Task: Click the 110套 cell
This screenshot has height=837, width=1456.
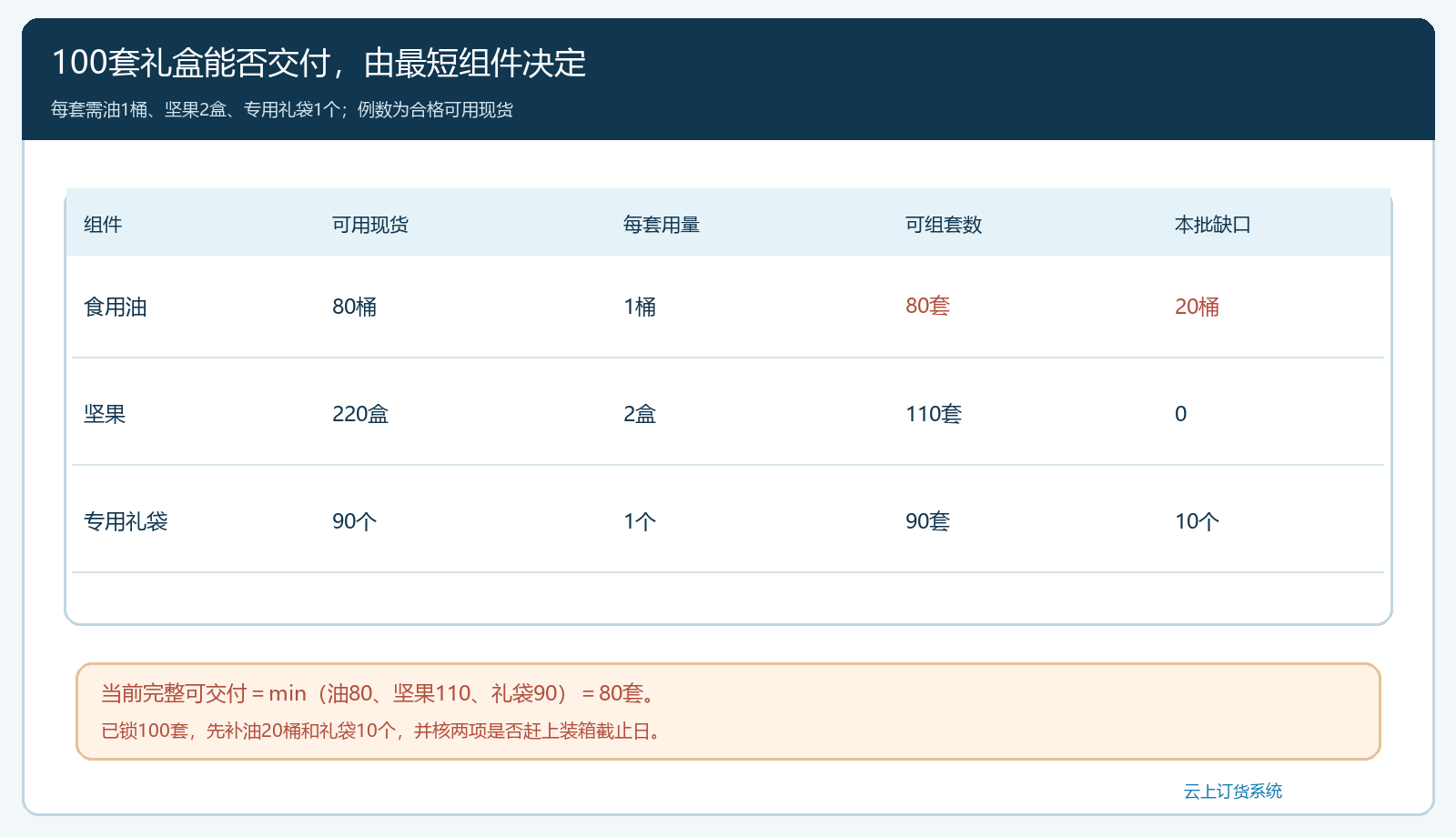Action: tap(934, 414)
